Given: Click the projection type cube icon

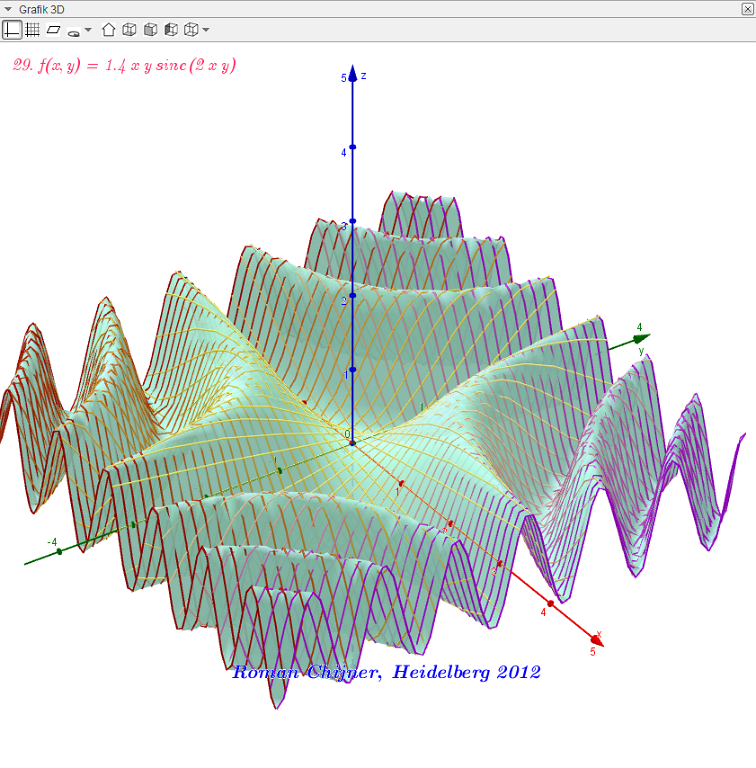Looking at the screenshot, I should point(191,30).
